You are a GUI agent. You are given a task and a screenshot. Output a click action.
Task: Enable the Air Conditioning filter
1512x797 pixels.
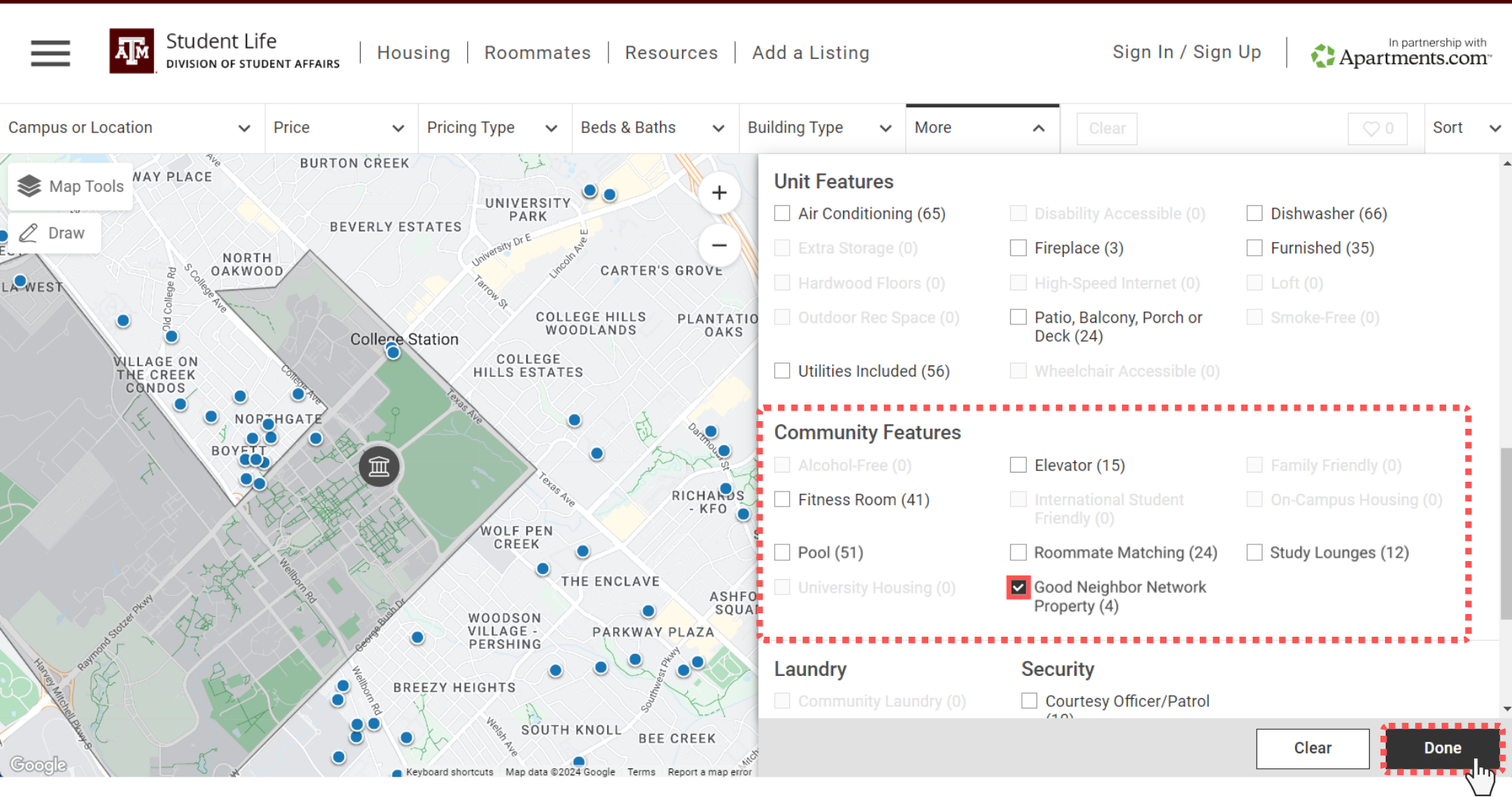(x=782, y=213)
